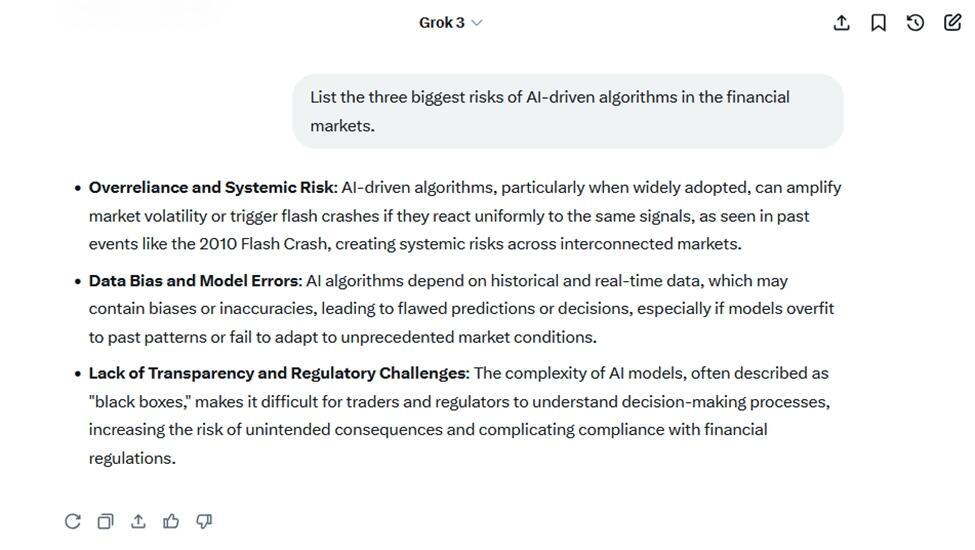Click the "Data Bias and Model Errors" heading

coord(194,281)
